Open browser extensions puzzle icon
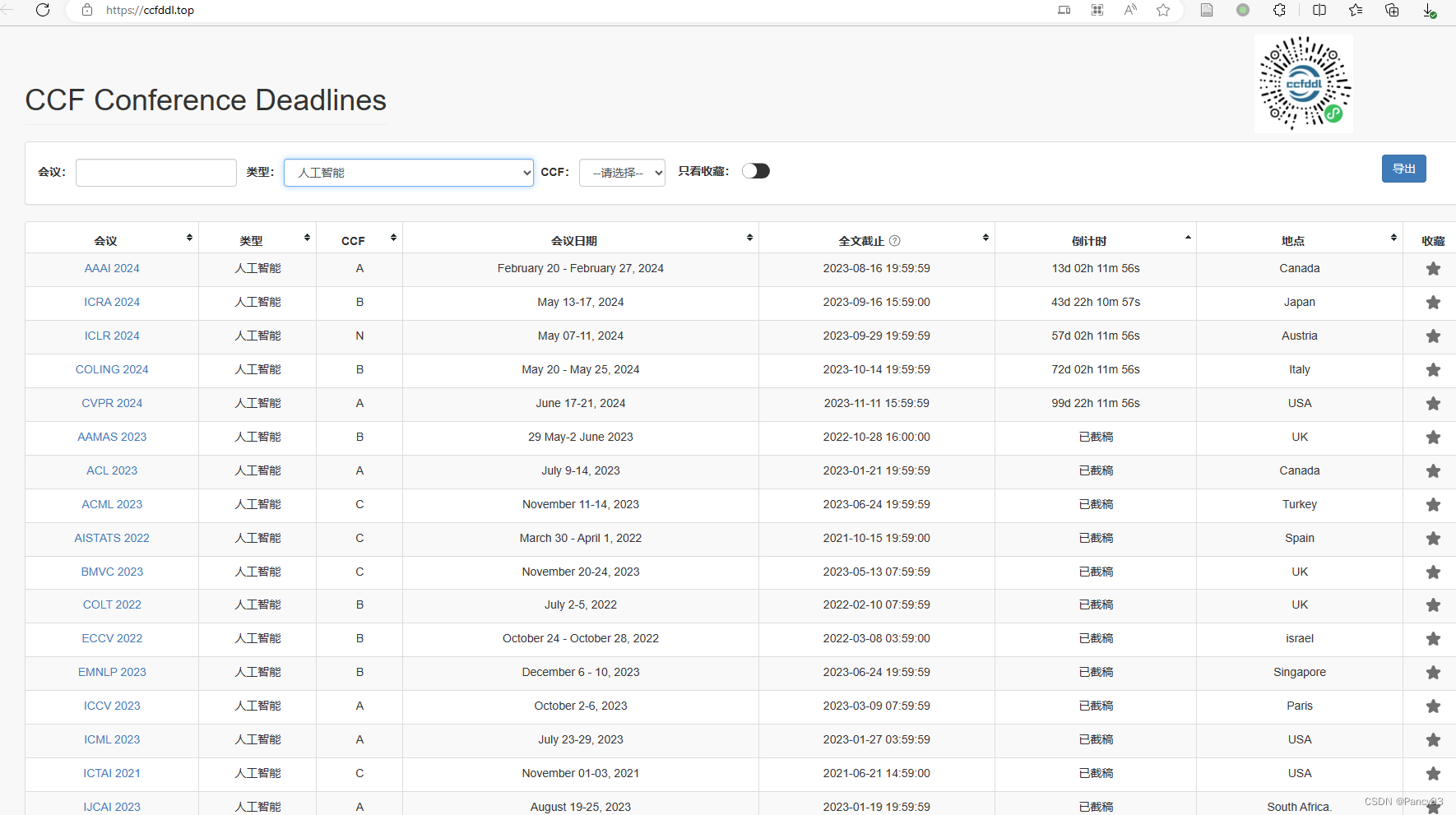 [1279, 10]
